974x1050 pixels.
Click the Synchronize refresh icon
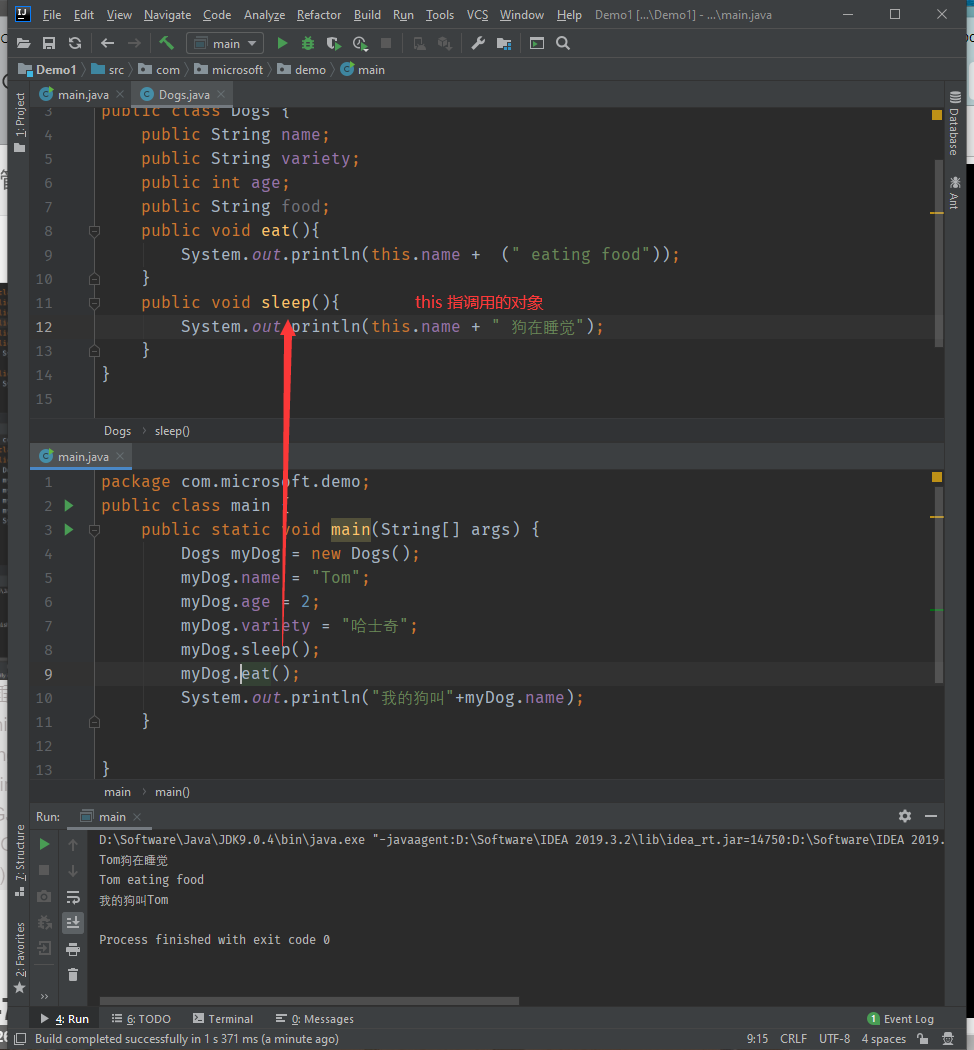click(75, 44)
